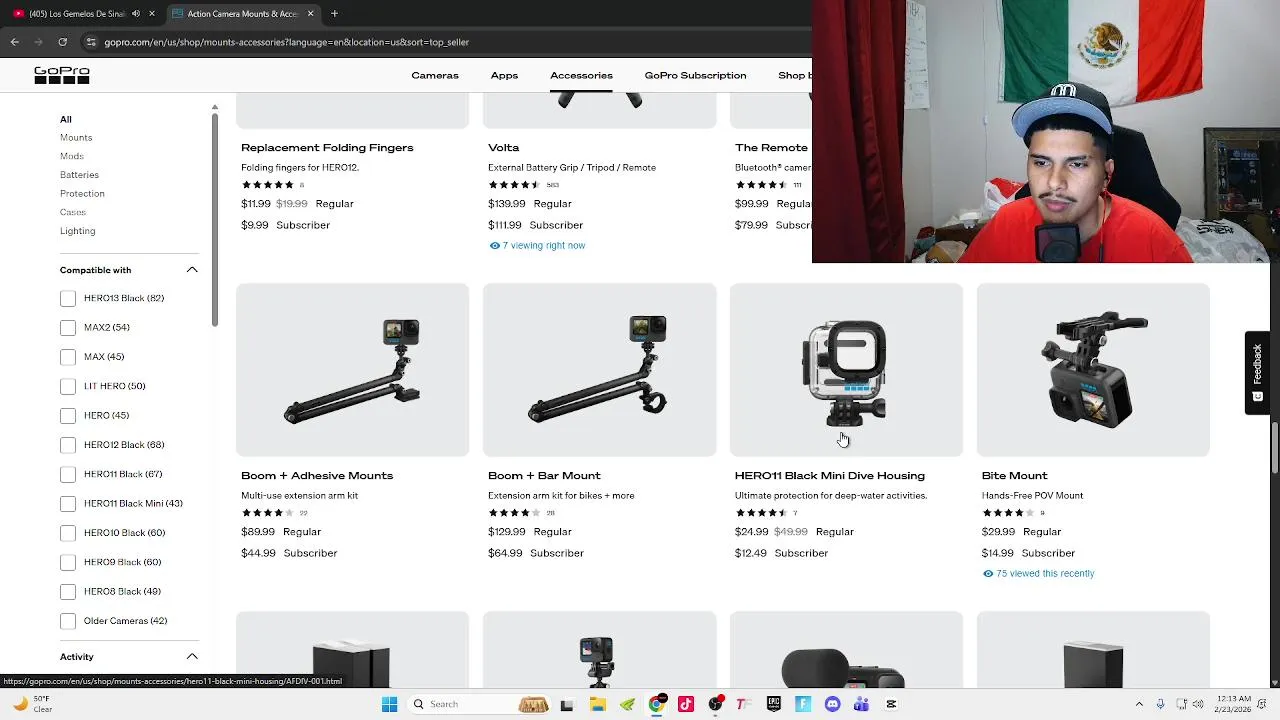Filter by Mods category
Screen dimensions: 1280x720
[72, 156]
